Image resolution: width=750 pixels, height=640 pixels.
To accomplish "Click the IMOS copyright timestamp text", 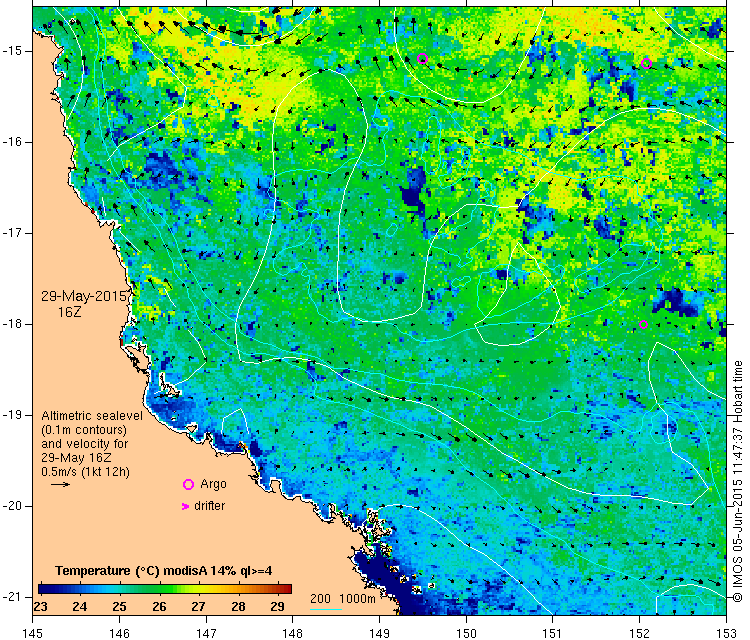I will (x=737, y=481).
